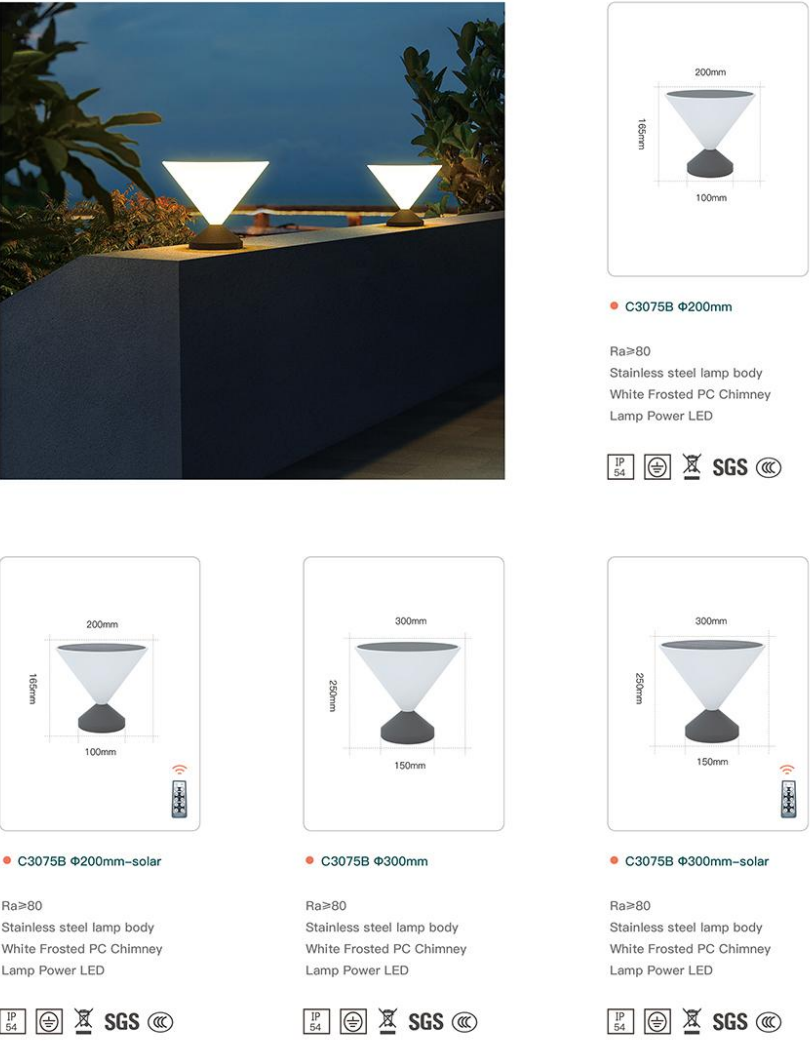Click the crossed-out bin icon under C3075B Φ300mm-solar
The width and height of the screenshot is (810, 1052).
pos(692,1021)
